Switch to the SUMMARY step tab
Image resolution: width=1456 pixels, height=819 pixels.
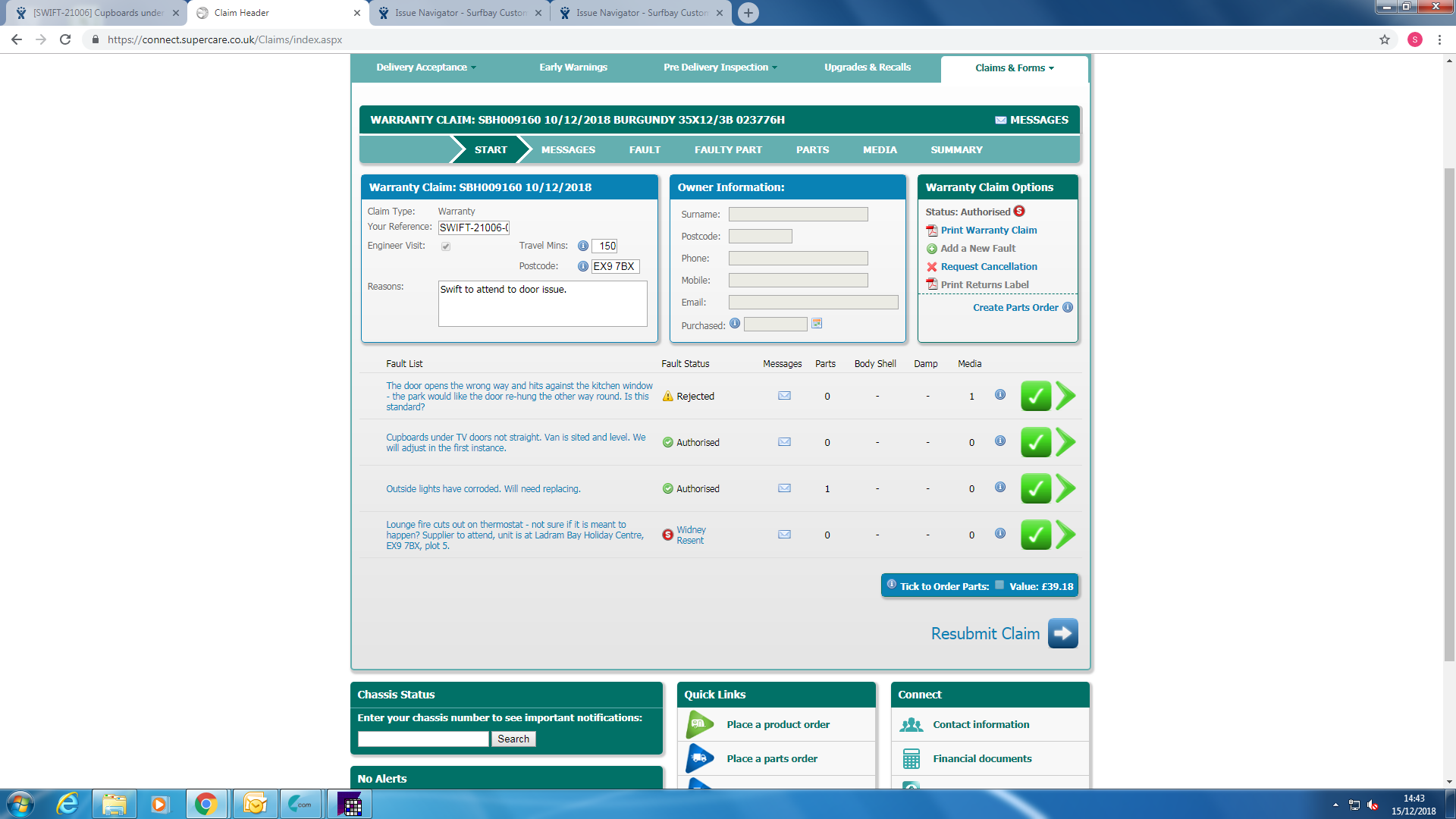click(x=956, y=150)
